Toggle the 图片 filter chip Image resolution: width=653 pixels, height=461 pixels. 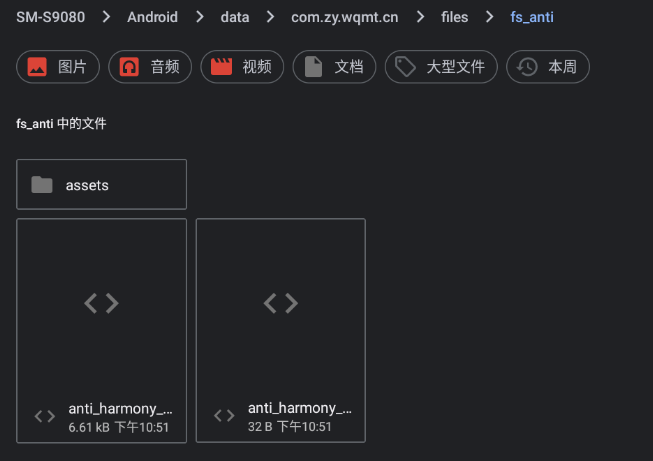(x=58, y=67)
